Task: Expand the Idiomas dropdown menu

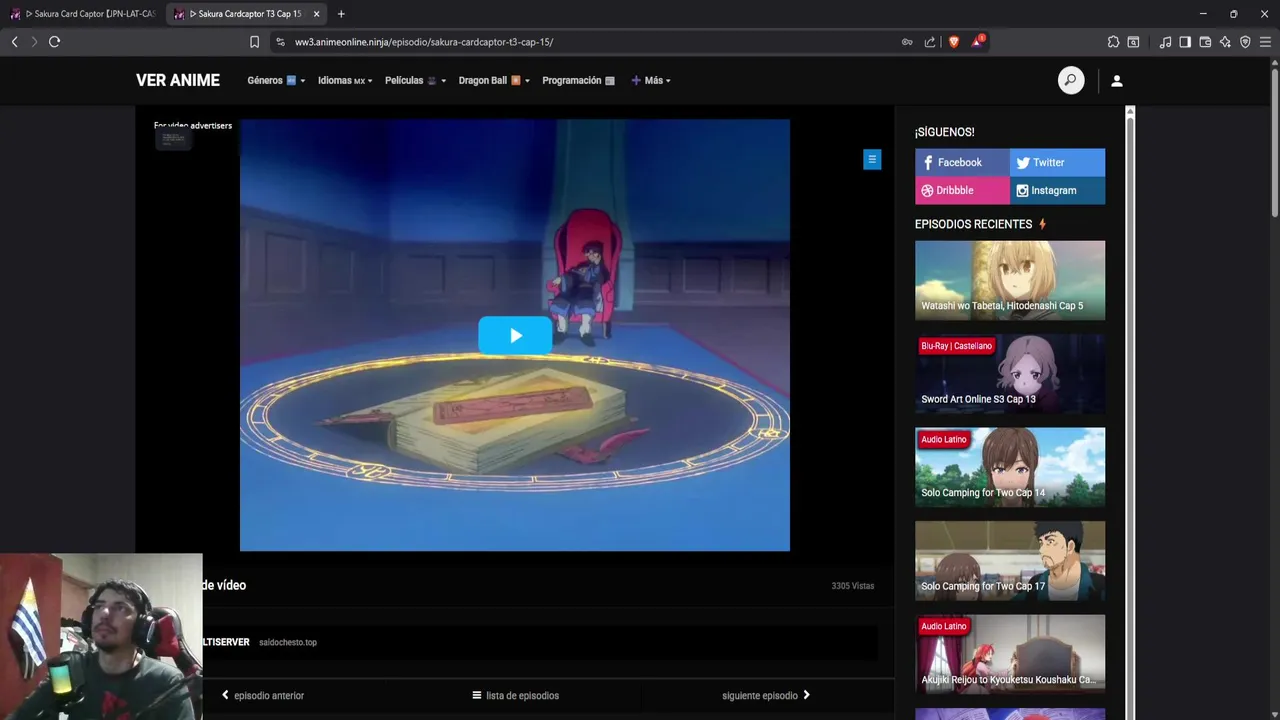Action: click(x=345, y=81)
